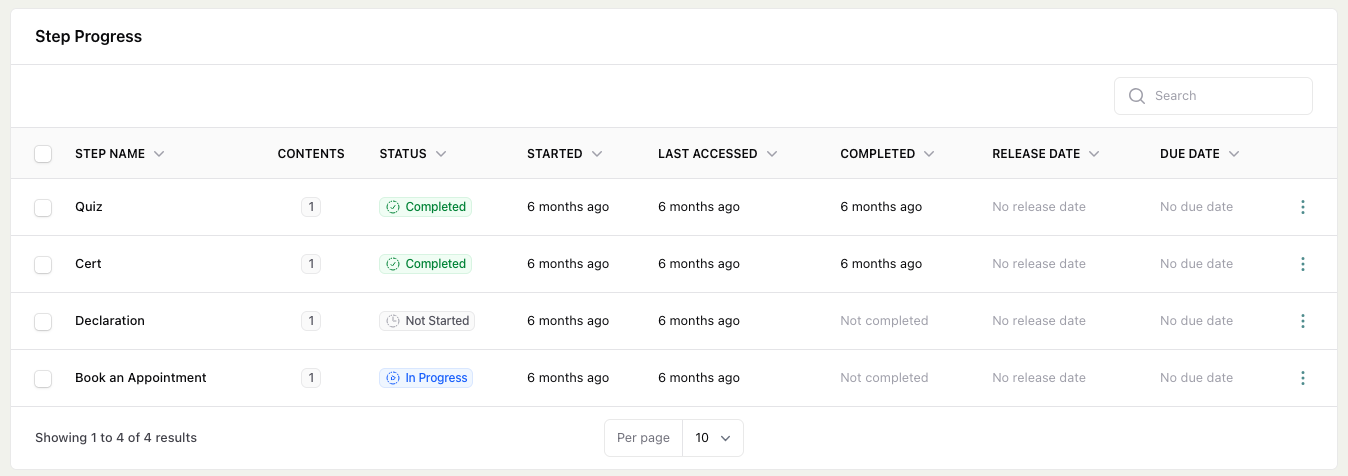Select the Book an Appointment row checkbox
This screenshot has height=476, width=1348.
pos(43,378)
